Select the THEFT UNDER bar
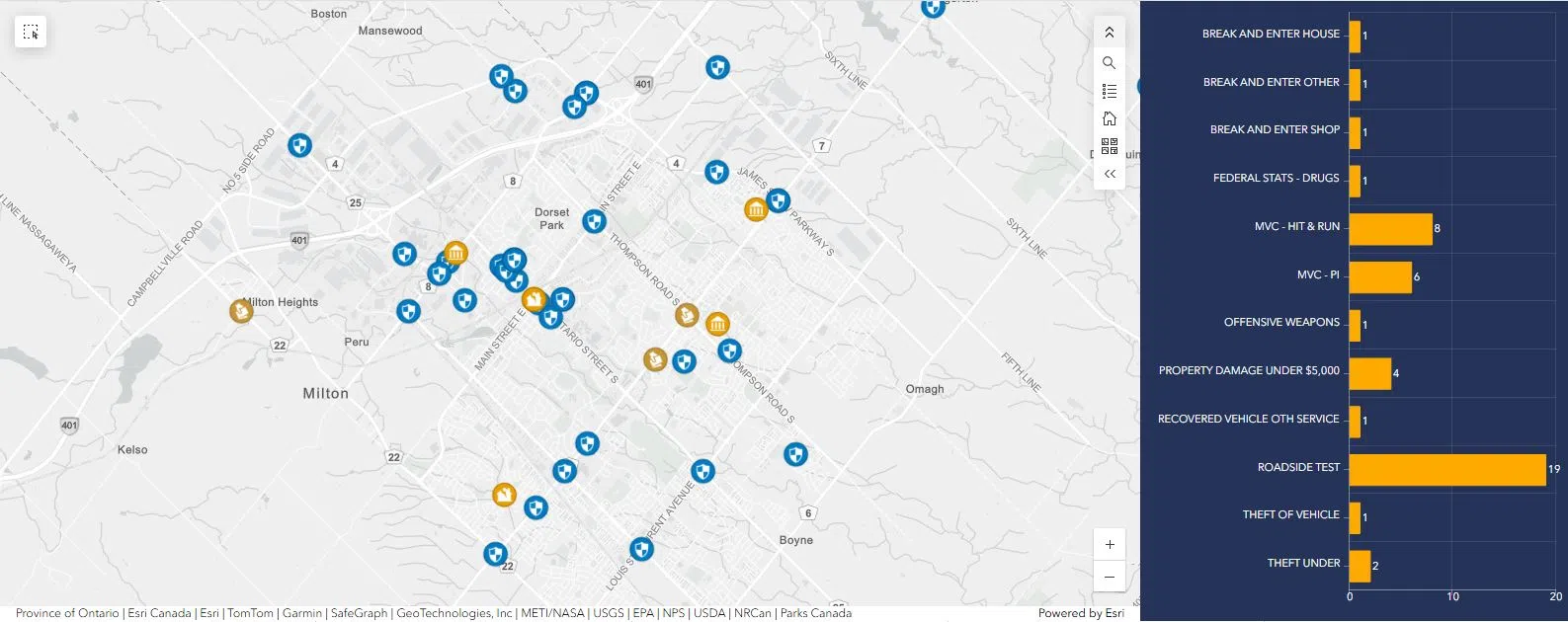Image resolution: width=1568 pixels, height=622 pixels. [x=1360, y=566]
